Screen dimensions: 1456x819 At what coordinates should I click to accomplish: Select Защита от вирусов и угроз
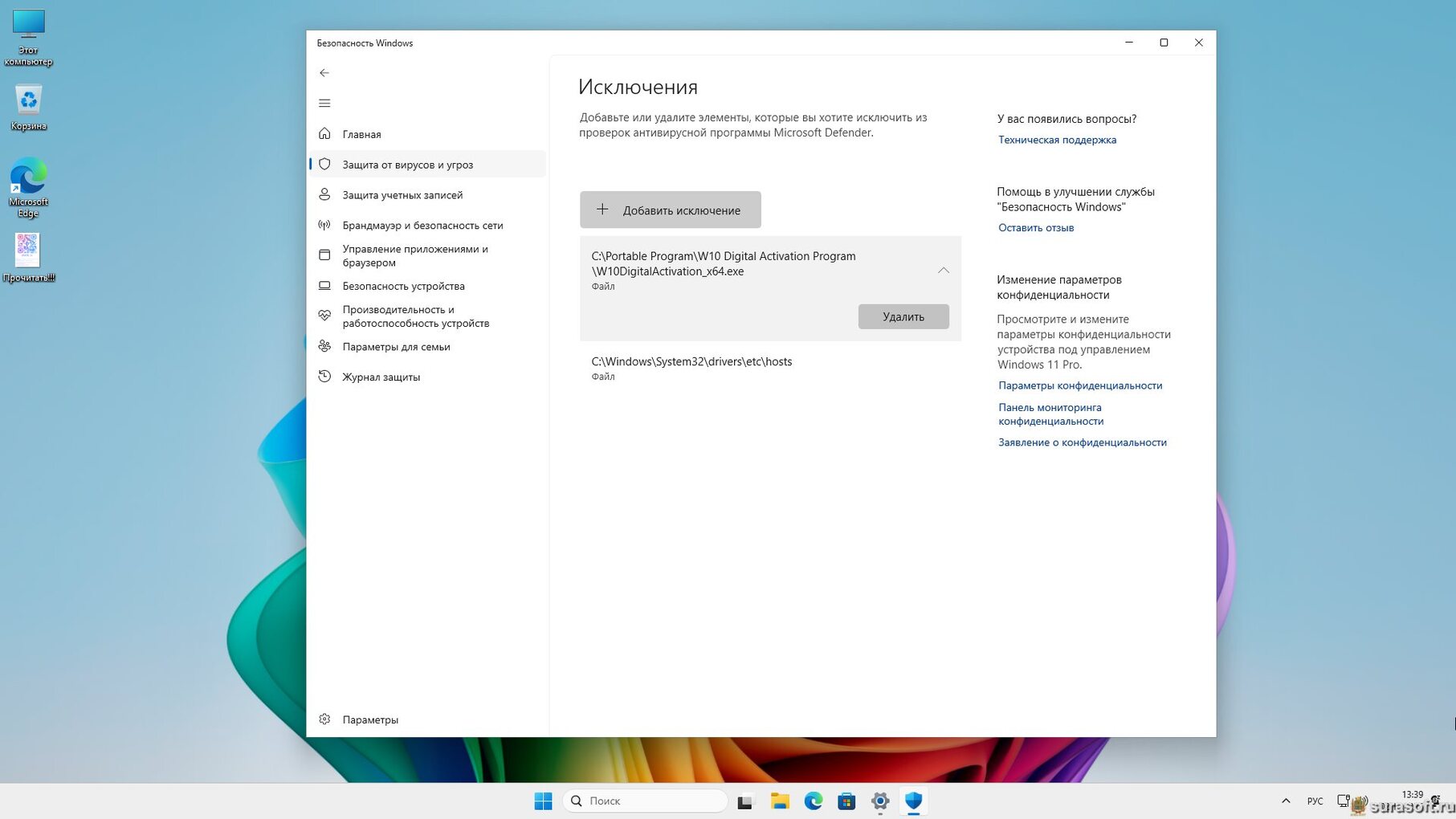pyautogui.click(x=407, y=165)
